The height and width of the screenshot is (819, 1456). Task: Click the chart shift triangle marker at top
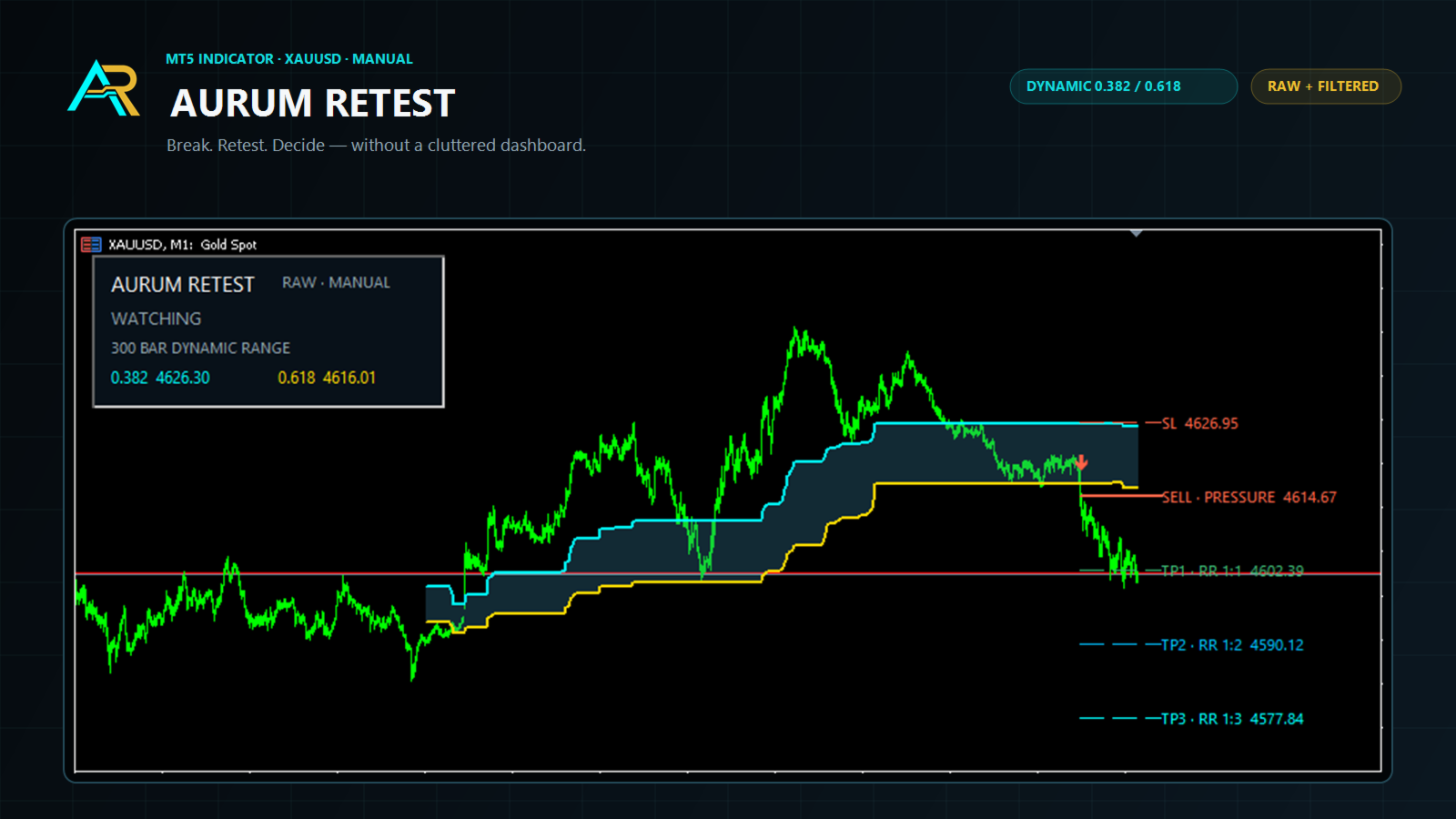tap(1136, 234)
